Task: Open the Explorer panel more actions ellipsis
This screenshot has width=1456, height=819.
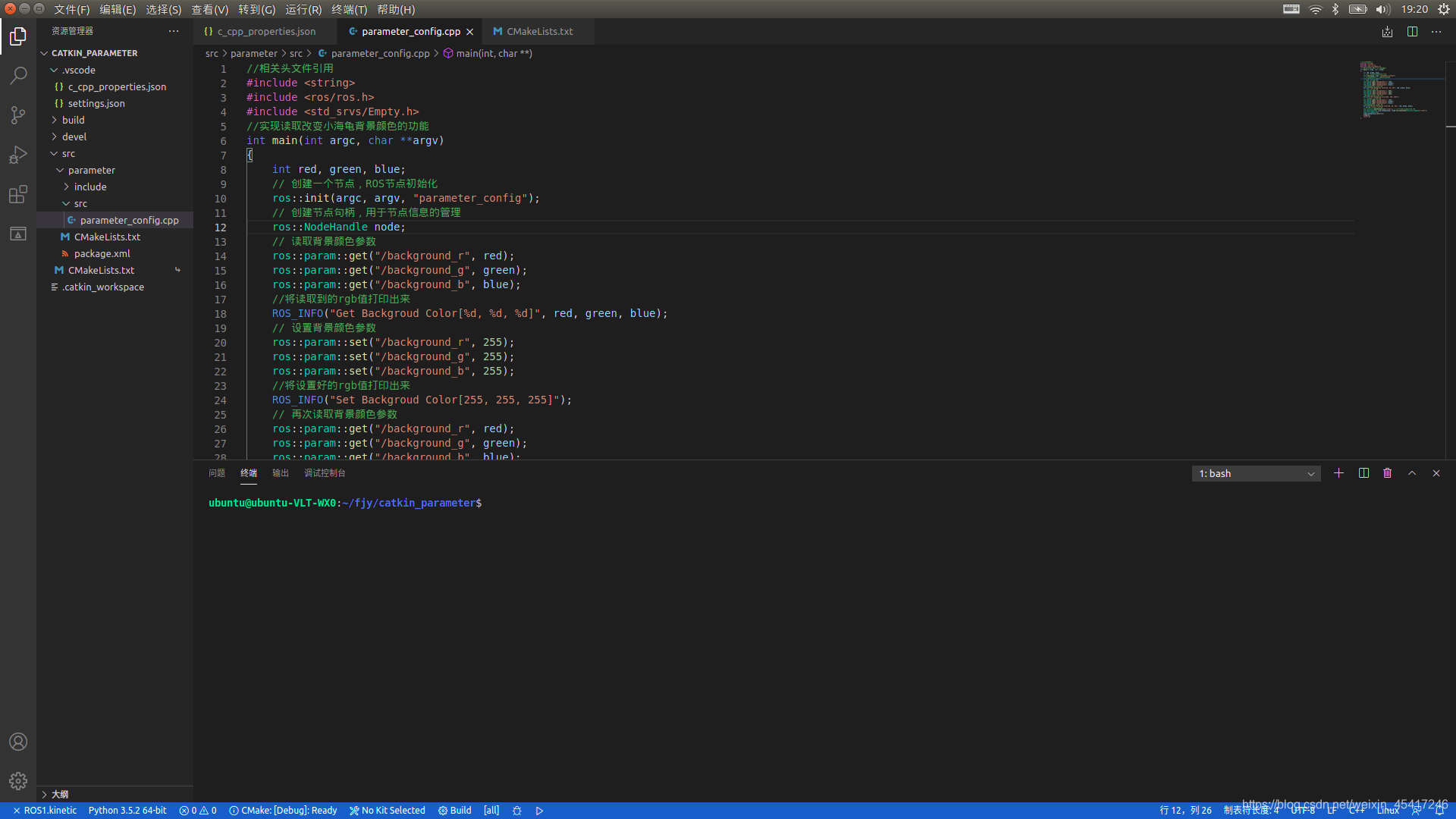Action: click(174, 31)
